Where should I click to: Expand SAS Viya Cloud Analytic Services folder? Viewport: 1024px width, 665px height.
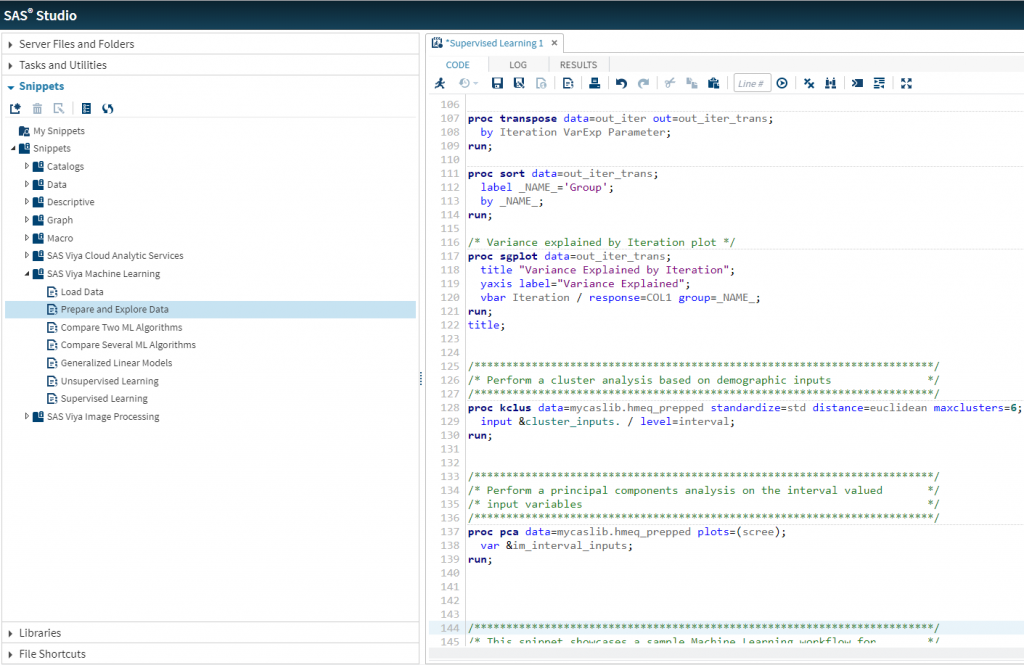coord(27,255)
